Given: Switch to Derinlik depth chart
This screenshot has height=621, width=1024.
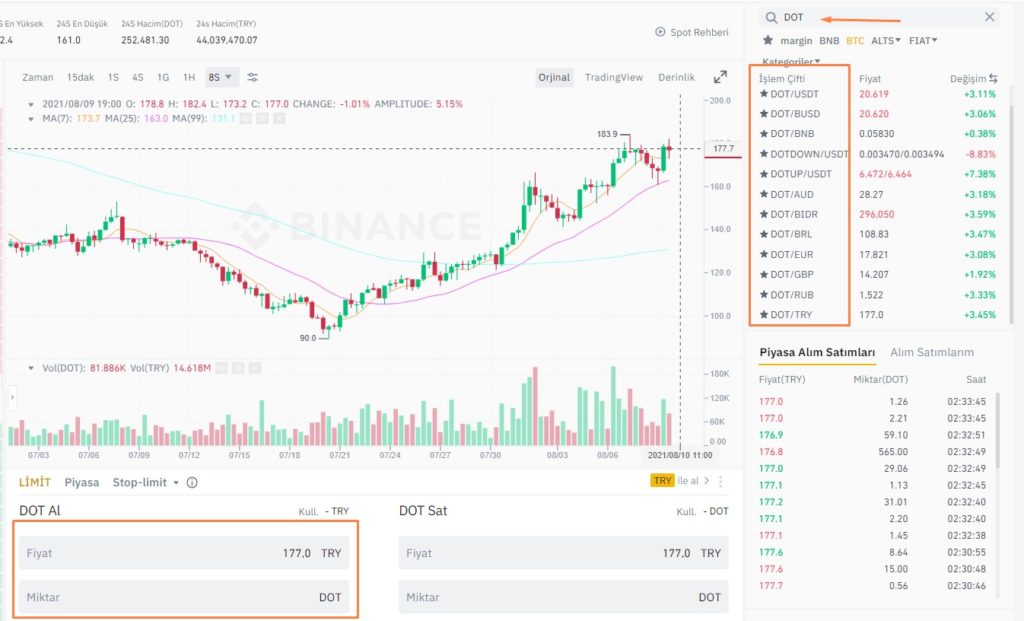Looking at the screenshot, I should click(677, 77).
